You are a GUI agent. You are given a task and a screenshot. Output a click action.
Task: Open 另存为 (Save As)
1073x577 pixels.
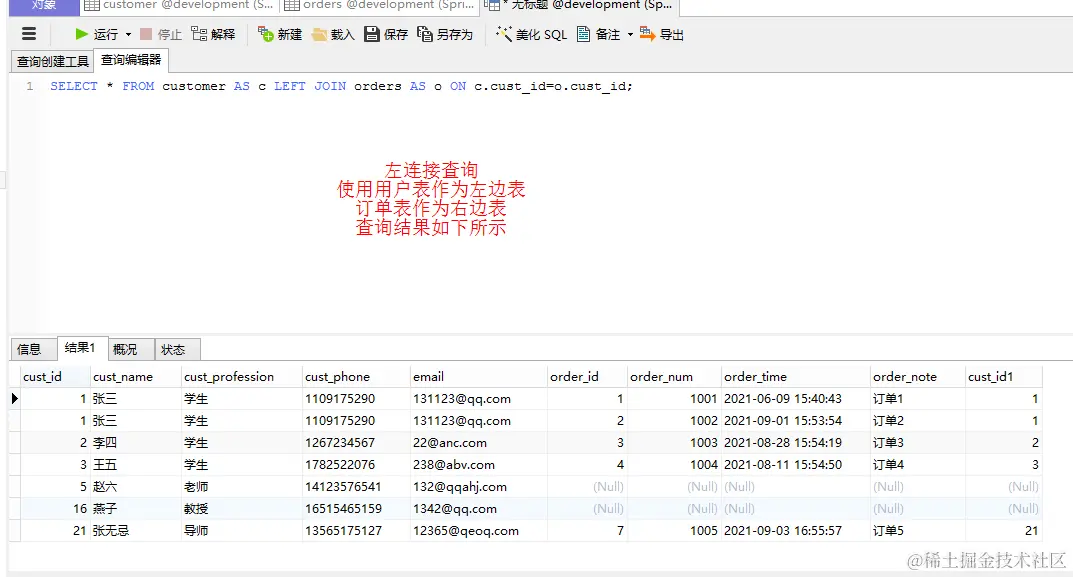coord(444,33)
